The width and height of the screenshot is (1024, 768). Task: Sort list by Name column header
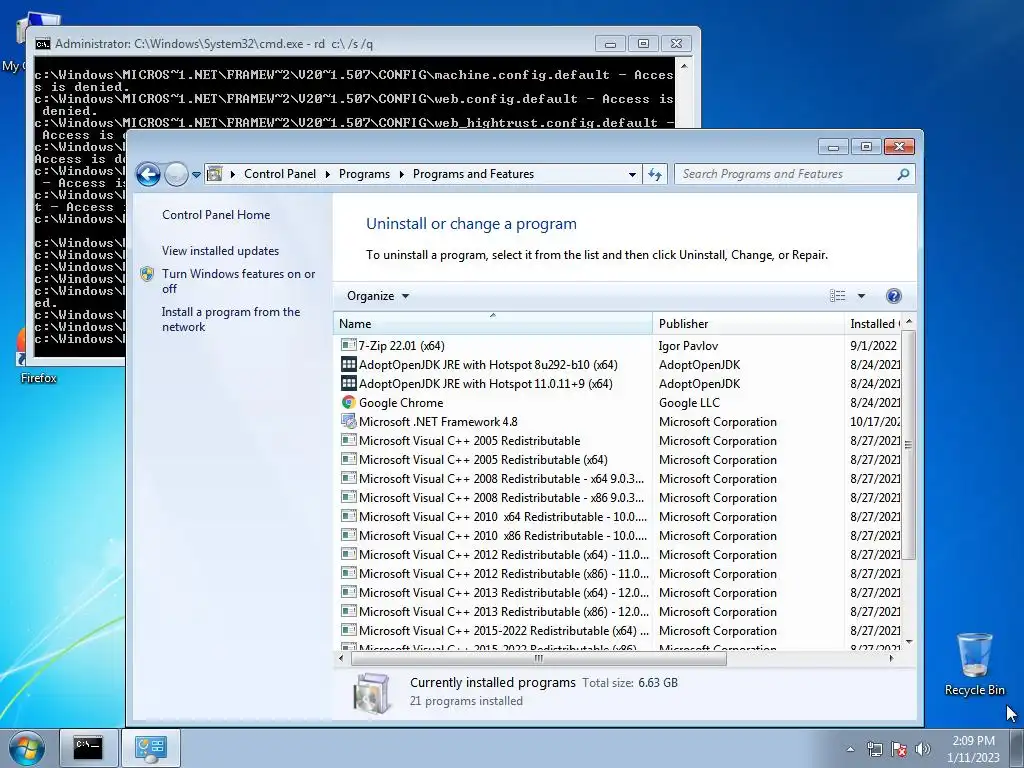493,323
